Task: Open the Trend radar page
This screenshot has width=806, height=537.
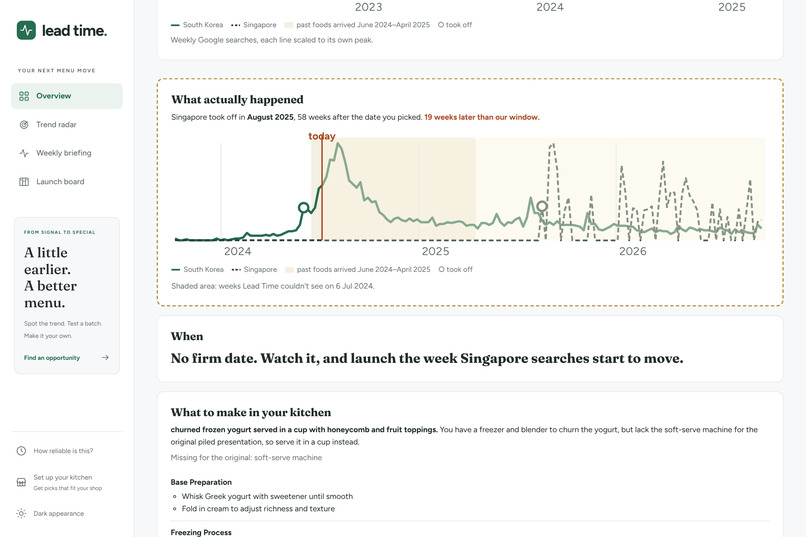Action: point(67,124)
